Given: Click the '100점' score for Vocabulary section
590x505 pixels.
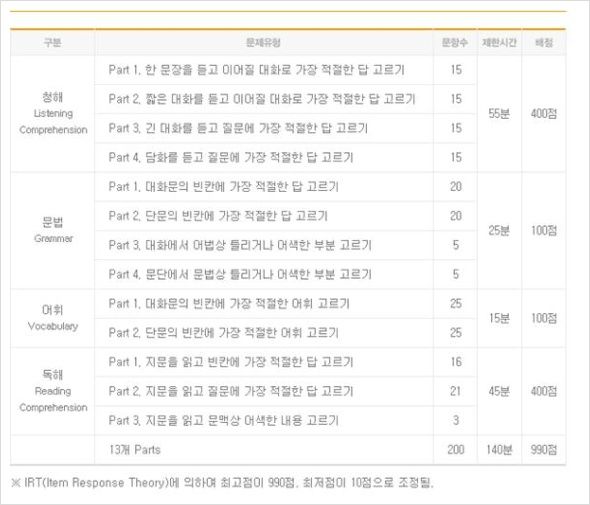Looking at the screenshot, I should [x=544, y=318].
